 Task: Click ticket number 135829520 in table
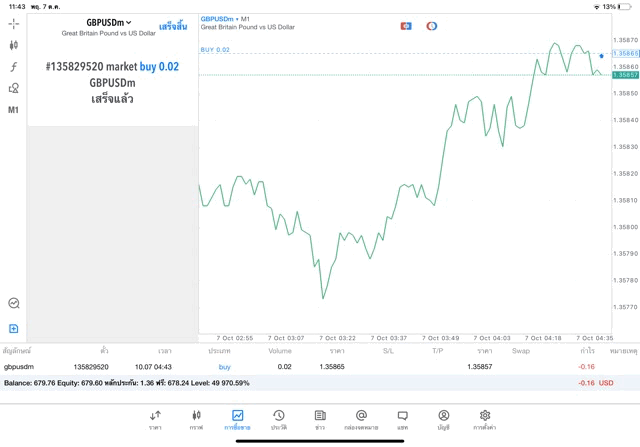tap(91, 367)
